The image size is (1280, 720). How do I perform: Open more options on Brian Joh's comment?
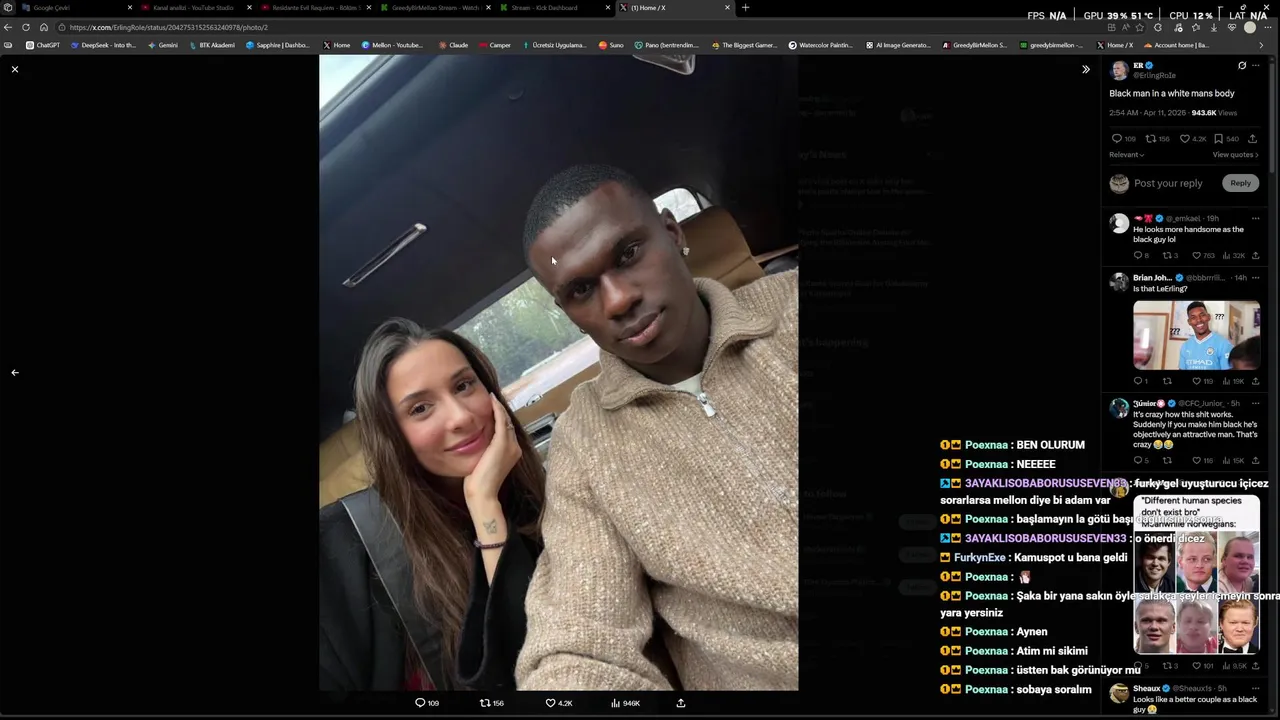1256,277
